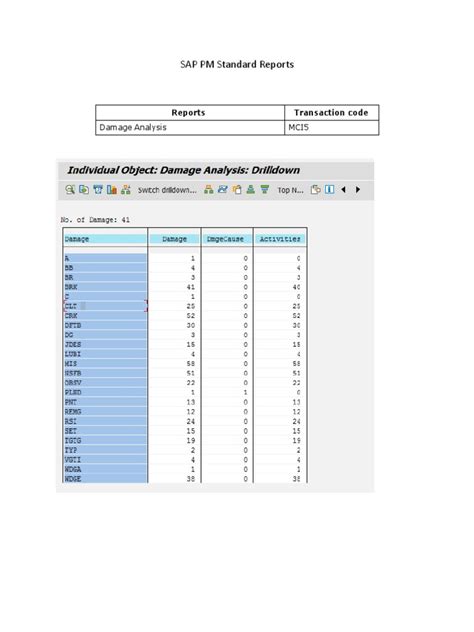The width and height of the screenshot is (474, 632).
Task: Open the bar chart graphics icon
Action: 112,189
